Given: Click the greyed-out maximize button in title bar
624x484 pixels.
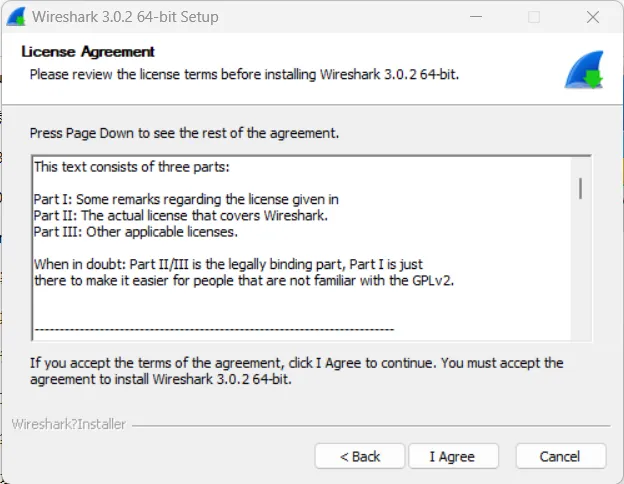Looking at the screenshot, I should coord(533,17).
